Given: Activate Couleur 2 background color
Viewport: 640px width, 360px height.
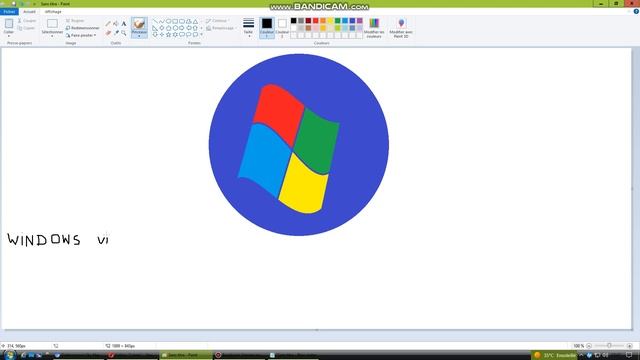Looking at the screenshot, I should click(x=282, y=28).
